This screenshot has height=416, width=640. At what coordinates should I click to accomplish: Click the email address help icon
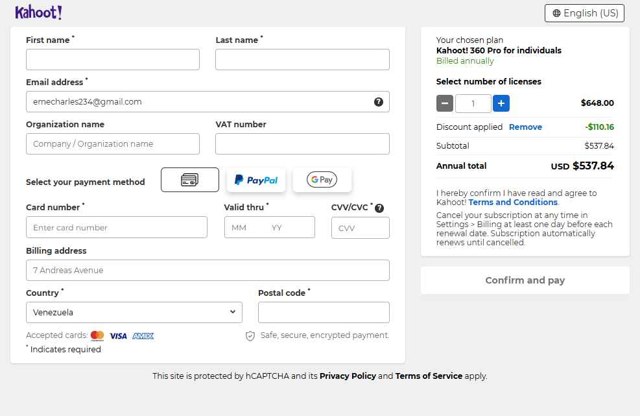pyautogui.click(x=378, y=102)
